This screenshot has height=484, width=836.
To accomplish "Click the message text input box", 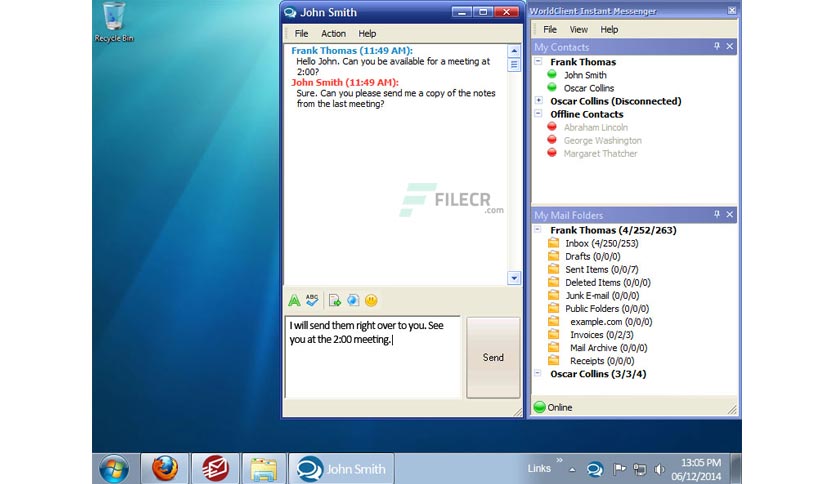I will [x=373, y=357].
